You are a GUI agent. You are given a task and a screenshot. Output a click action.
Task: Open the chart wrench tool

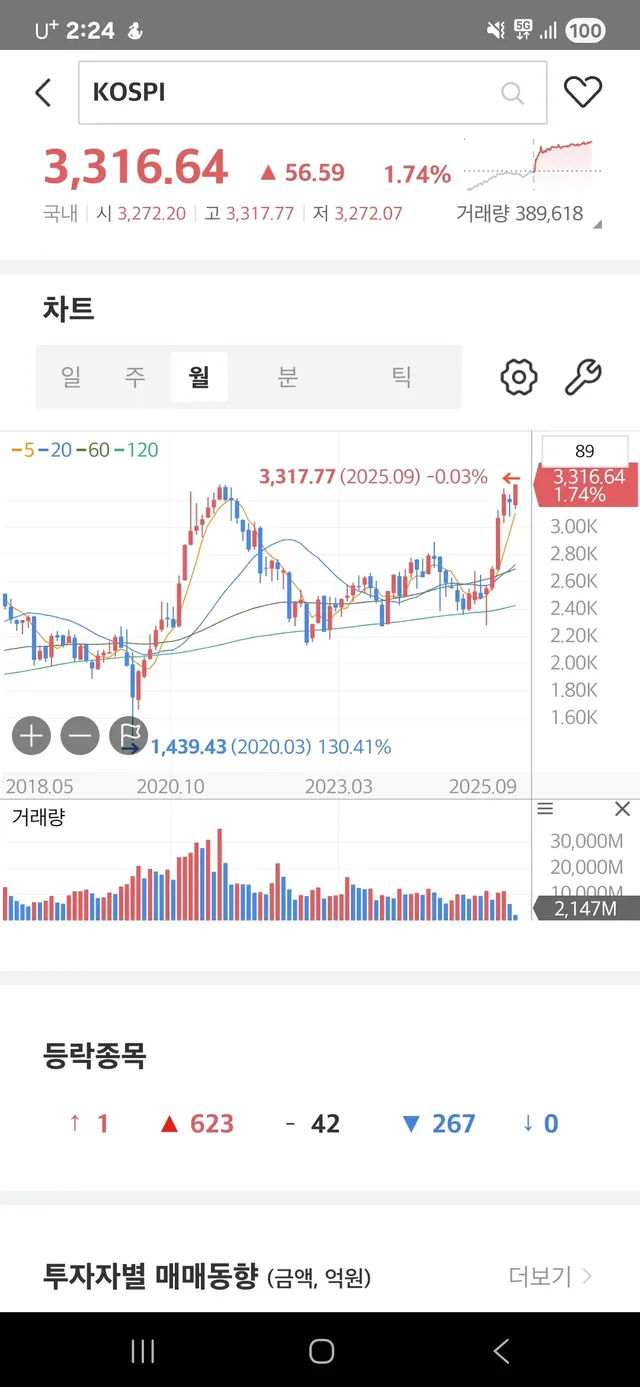click(x=583, y=377)
